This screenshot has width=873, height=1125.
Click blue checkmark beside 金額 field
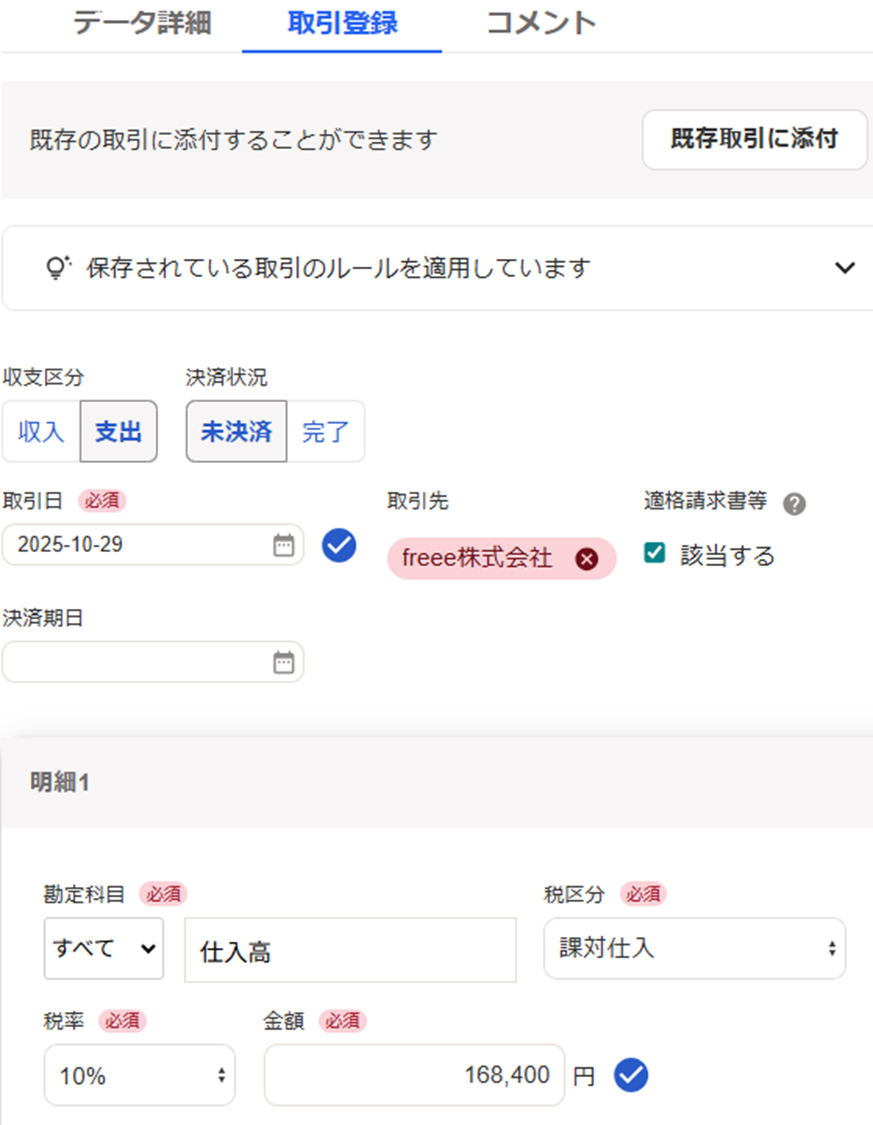(631, 1075)
